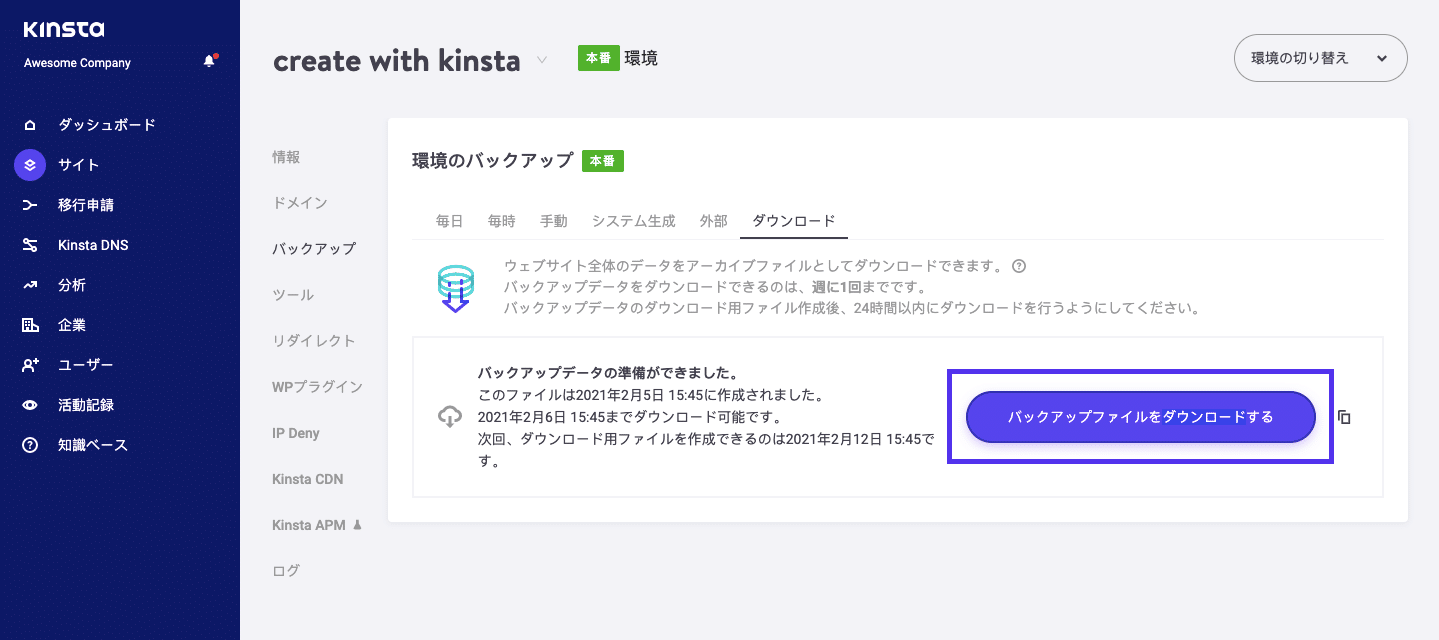Open Kinsta DNS from the sidebar
This screenshot has width=1439, height=640.
point(32,244)
